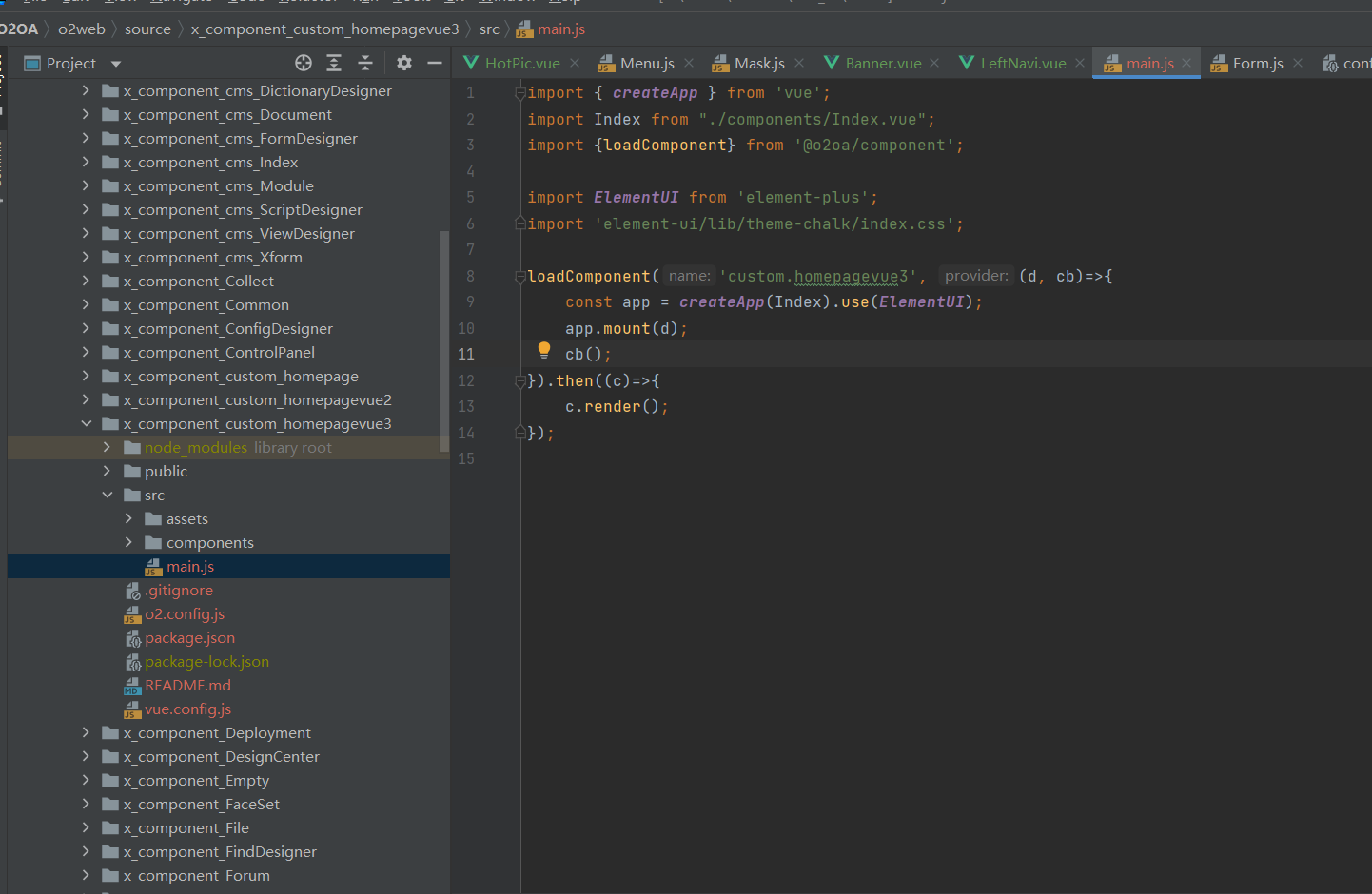The image size is (1372, 894).
Task: Expand the node_modules folder
Action: (108, 448)
